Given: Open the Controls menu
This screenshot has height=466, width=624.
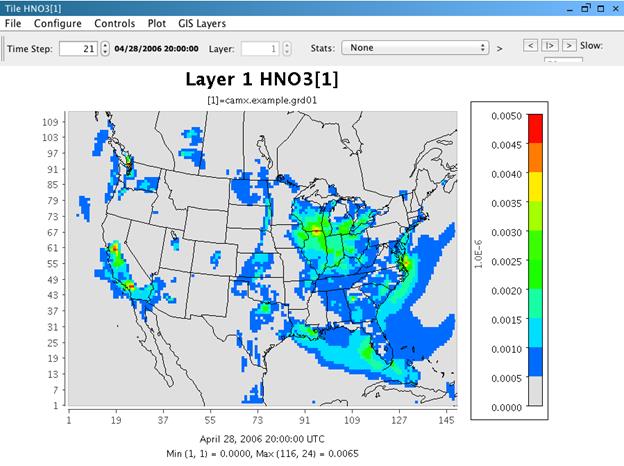Looking at the screenshot, I should click(115, 23).
